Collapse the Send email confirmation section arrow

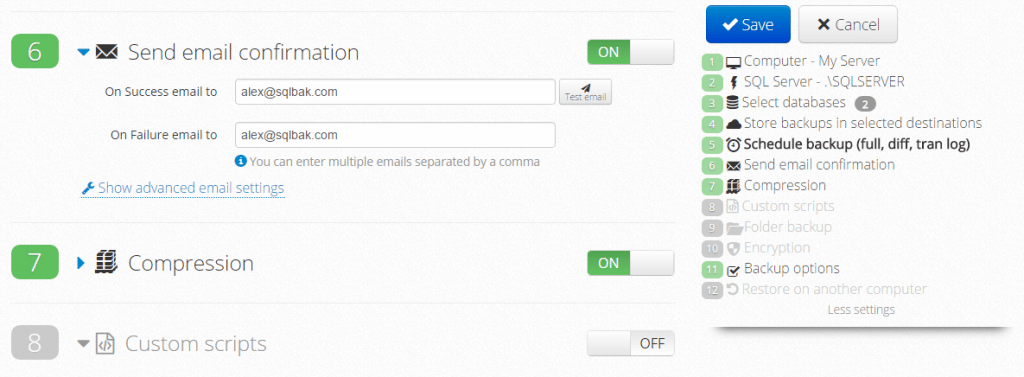click(84, 52)
